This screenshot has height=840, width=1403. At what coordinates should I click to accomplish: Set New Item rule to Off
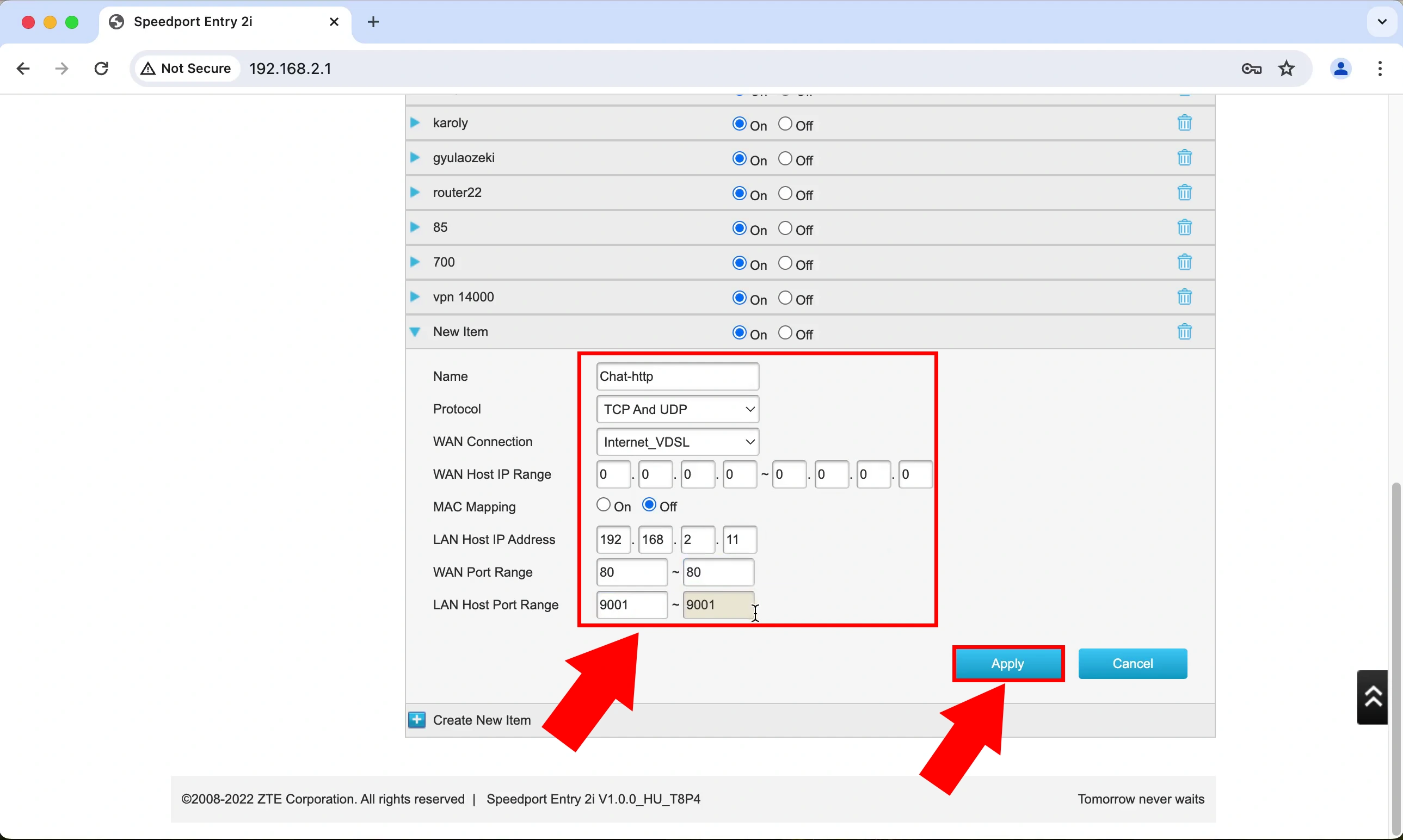785,333
